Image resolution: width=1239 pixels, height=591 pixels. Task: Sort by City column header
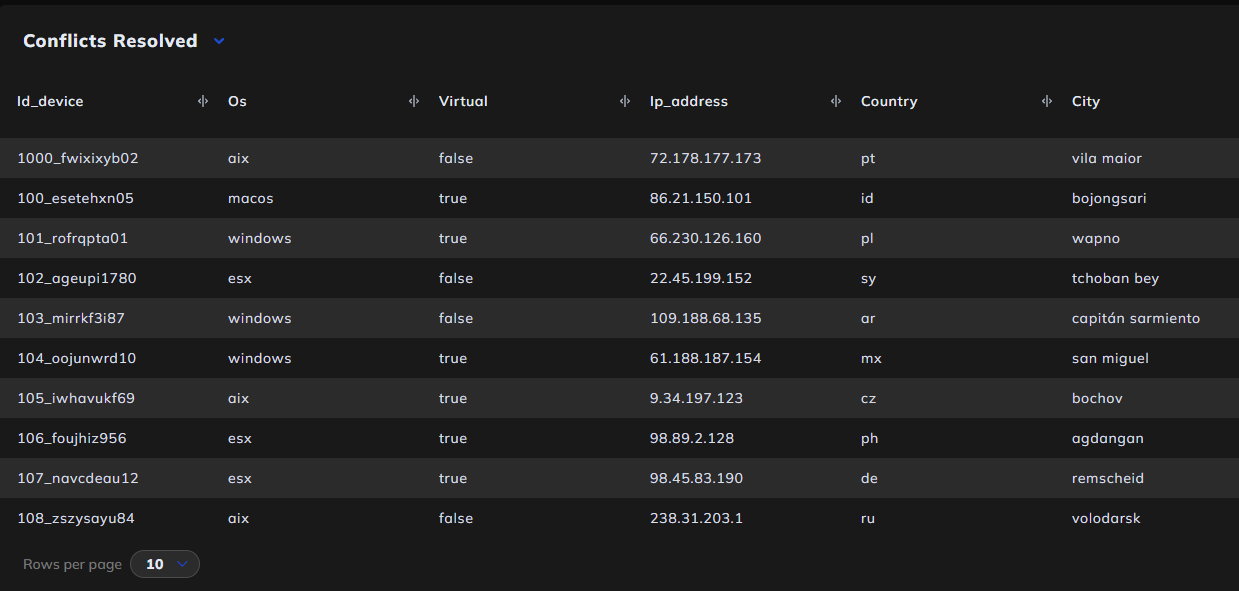click(x=1086, y=101)
